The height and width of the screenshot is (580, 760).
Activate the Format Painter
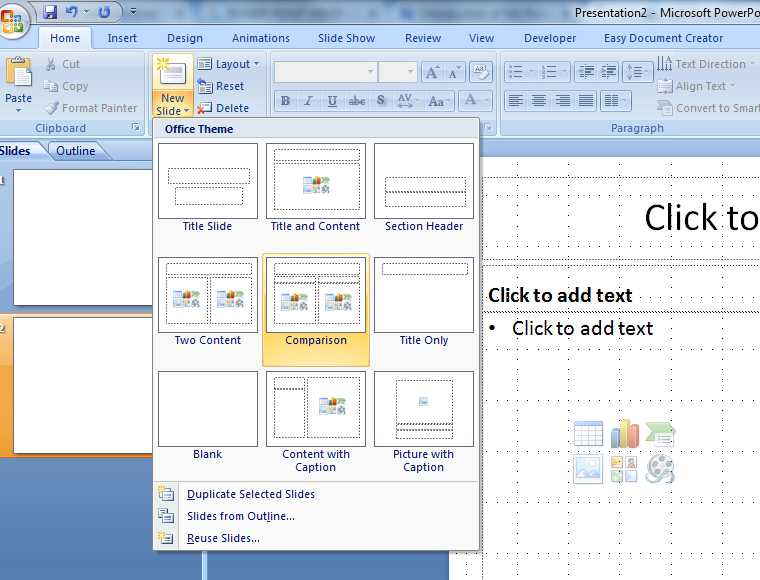[91, 108]
